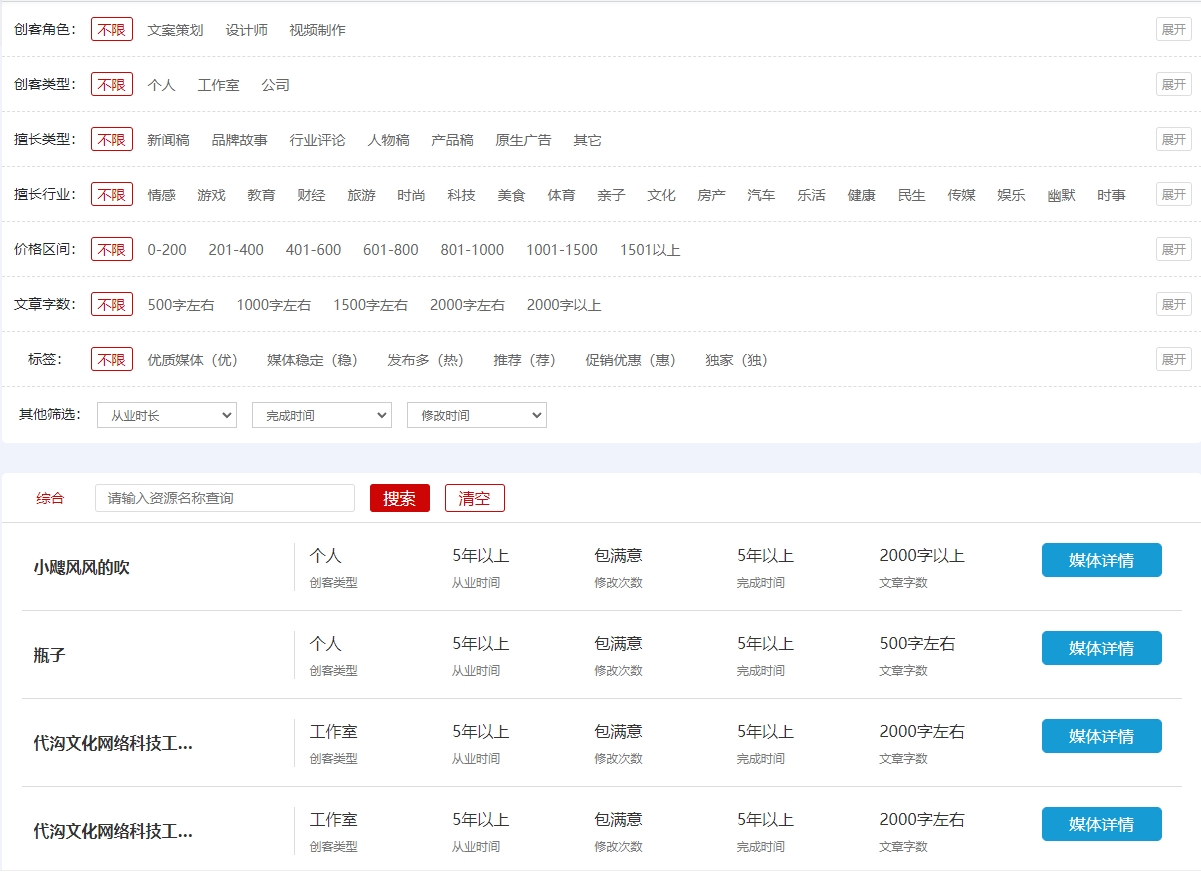The height and width of the screenshot is (872, 1201).
Task: Click the 清空 button
Action: pyautogui.click(x=474, y=498)
